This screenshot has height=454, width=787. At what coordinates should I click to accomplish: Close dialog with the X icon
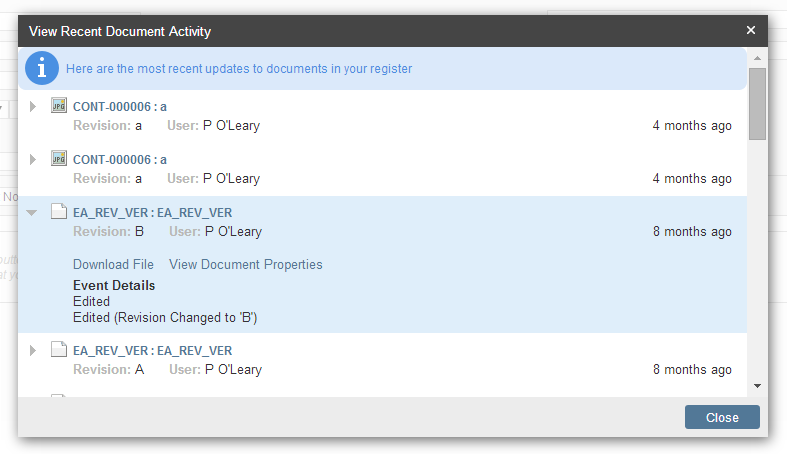pos(751,31)
